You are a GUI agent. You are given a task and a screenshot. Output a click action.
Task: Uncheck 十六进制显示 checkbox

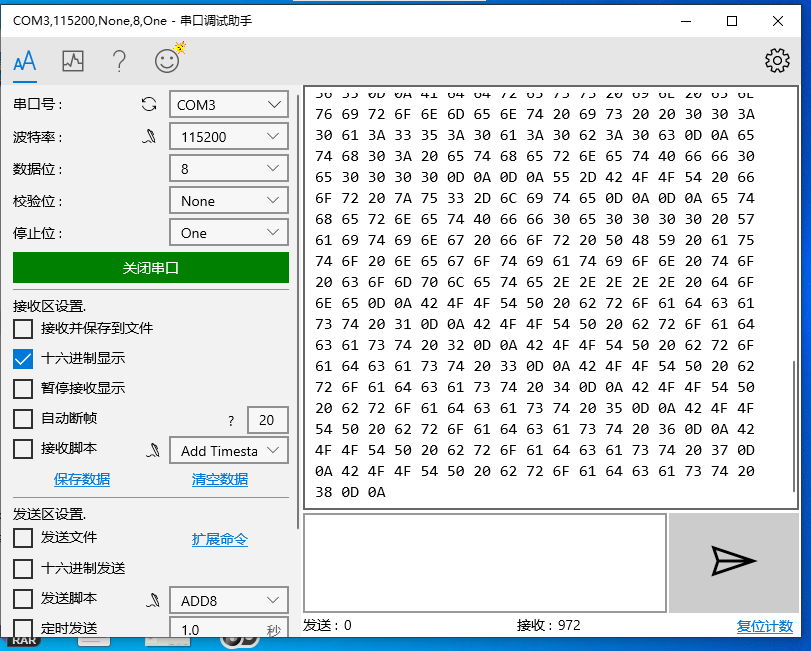23,358
